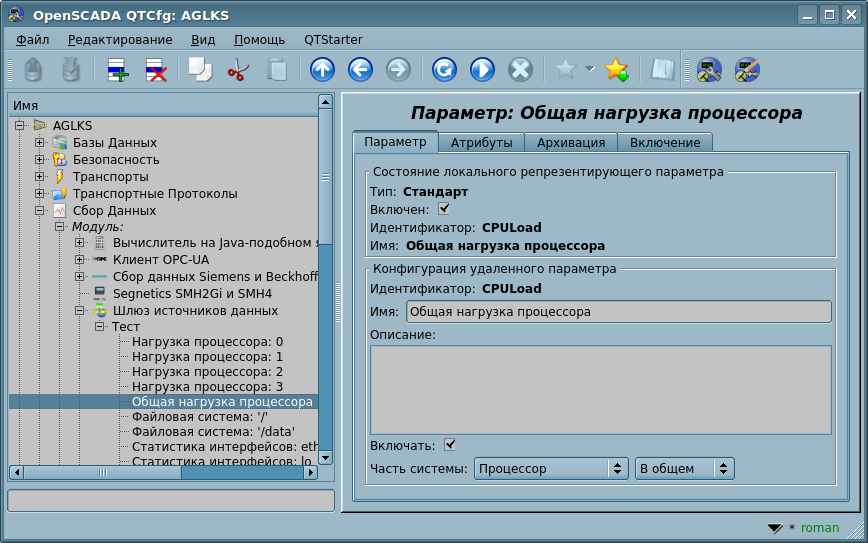This screenshot has height=543, width=868.
Task: Click the Add item toolbar icon
Action: 118,70
